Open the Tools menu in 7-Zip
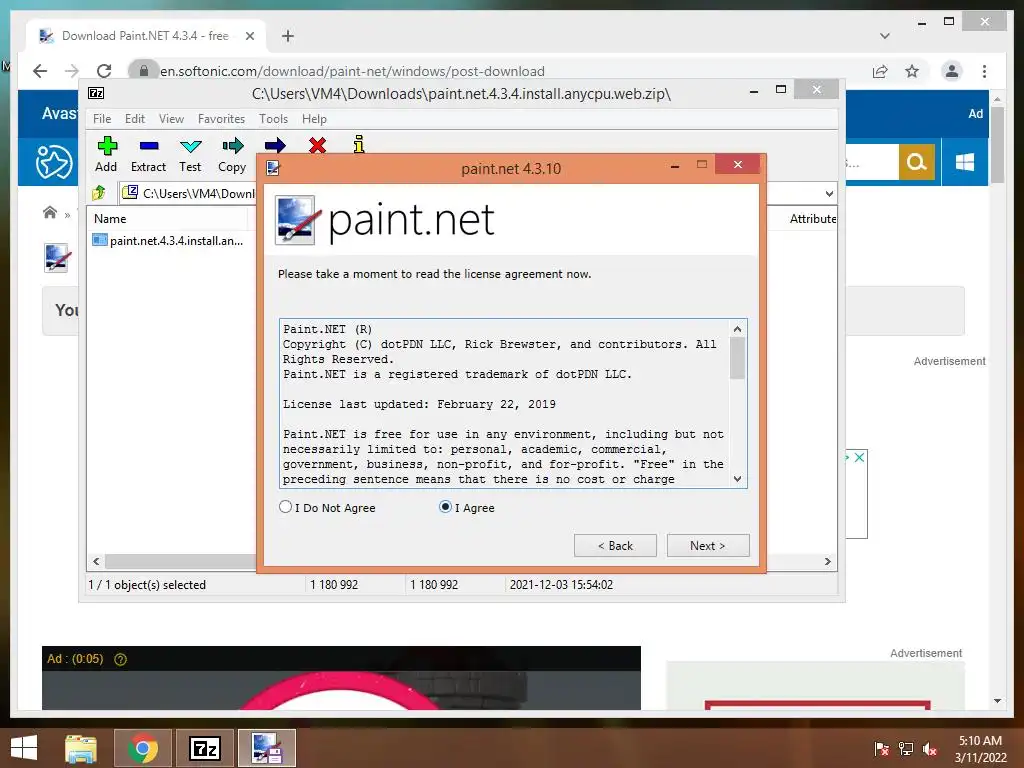This screenshot has width=1024, height=768. pyautogui.click(x=273, y=119)
